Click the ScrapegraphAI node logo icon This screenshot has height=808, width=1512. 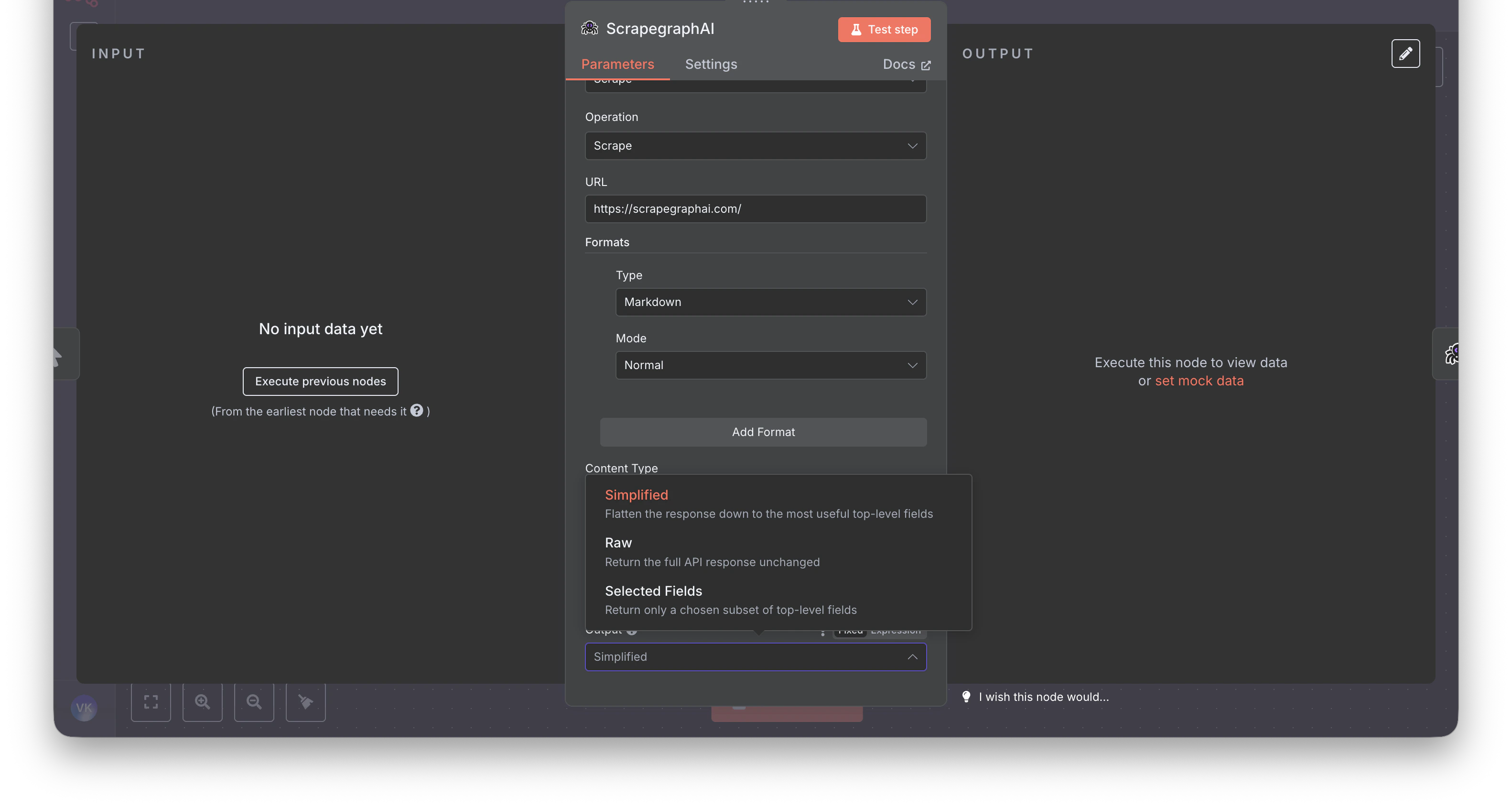point(589,28)
